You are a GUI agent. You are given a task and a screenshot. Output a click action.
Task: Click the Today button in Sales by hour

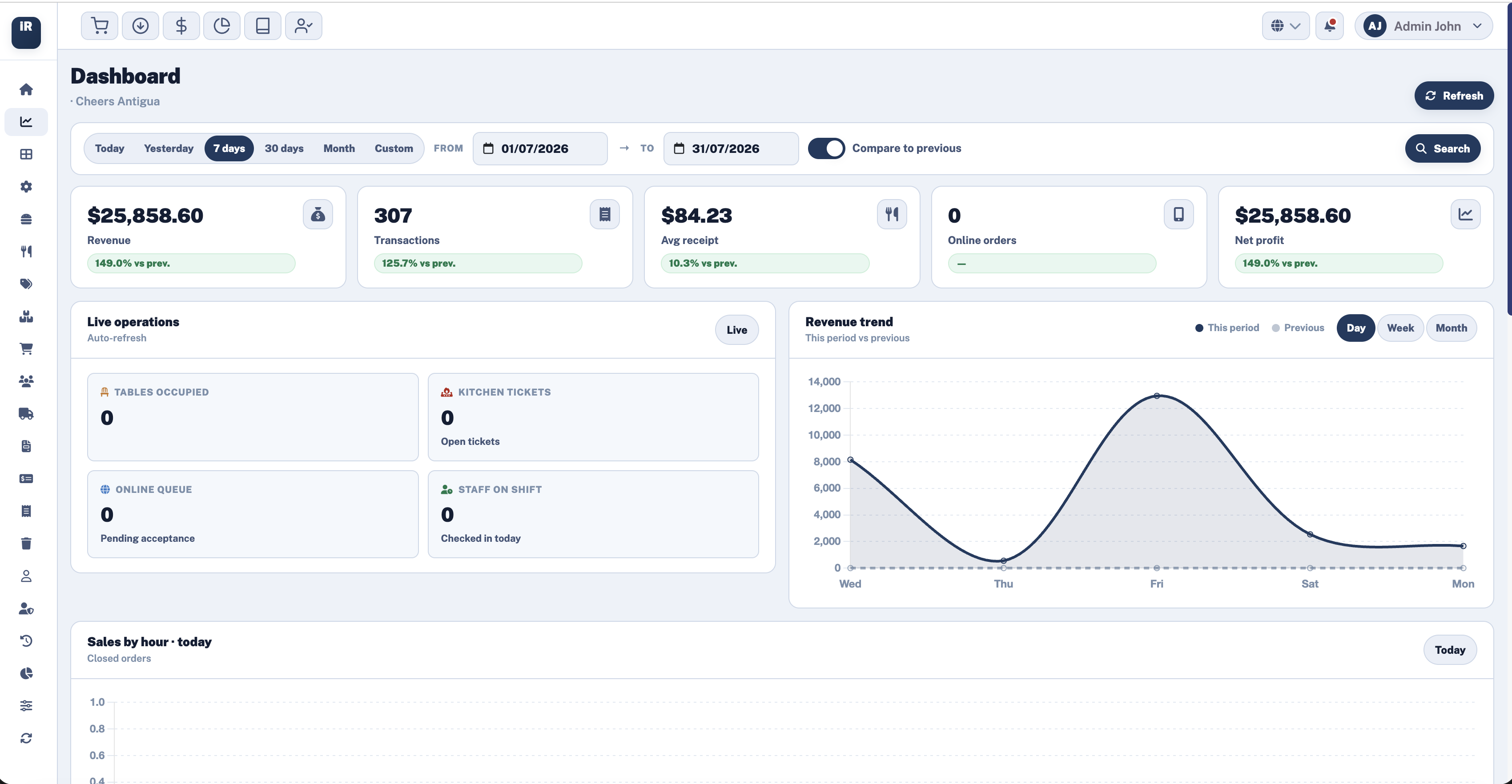tap(1450, 650)
